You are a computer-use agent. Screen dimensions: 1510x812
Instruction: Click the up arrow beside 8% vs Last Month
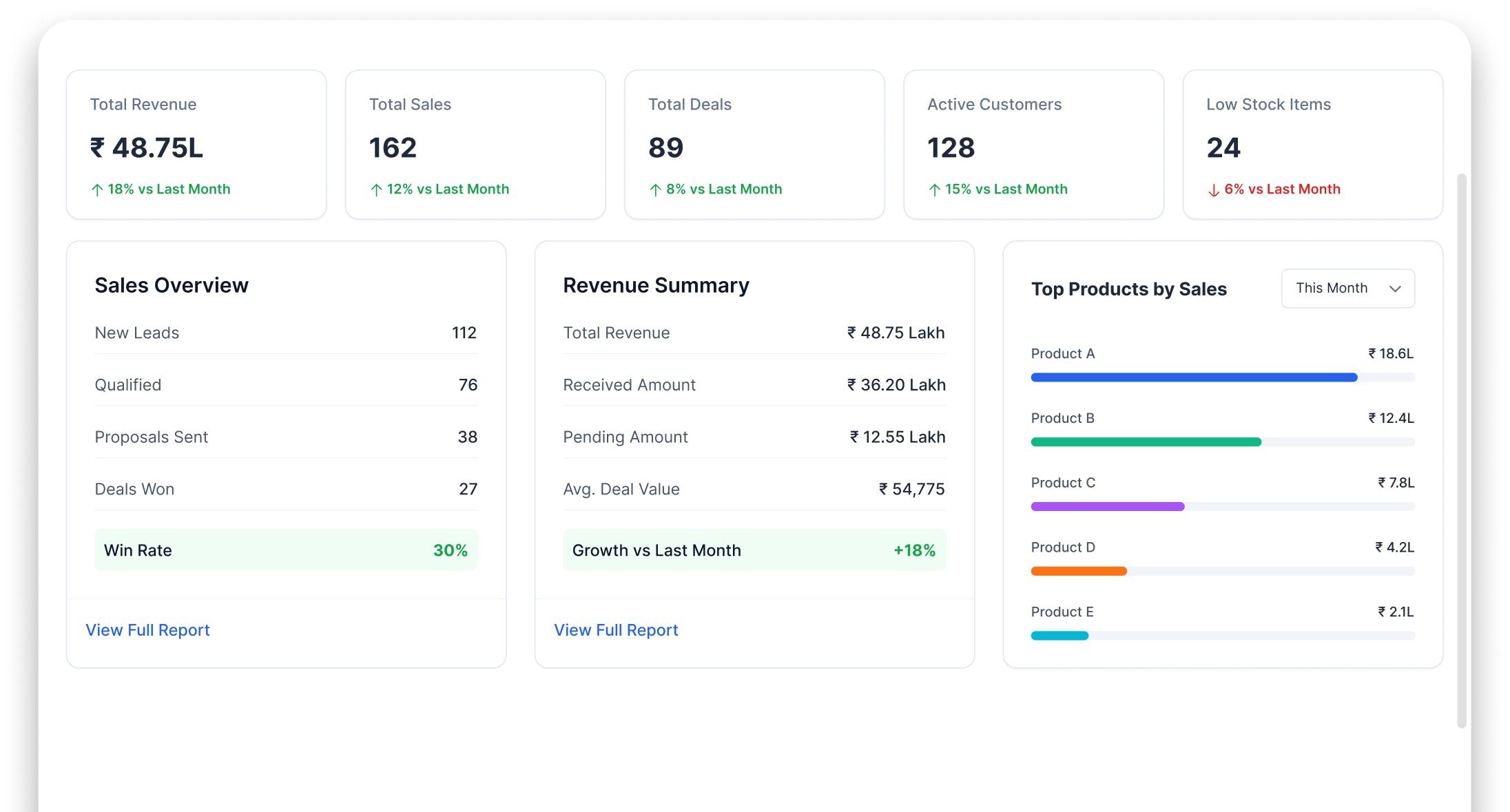[x=655, y=189]
